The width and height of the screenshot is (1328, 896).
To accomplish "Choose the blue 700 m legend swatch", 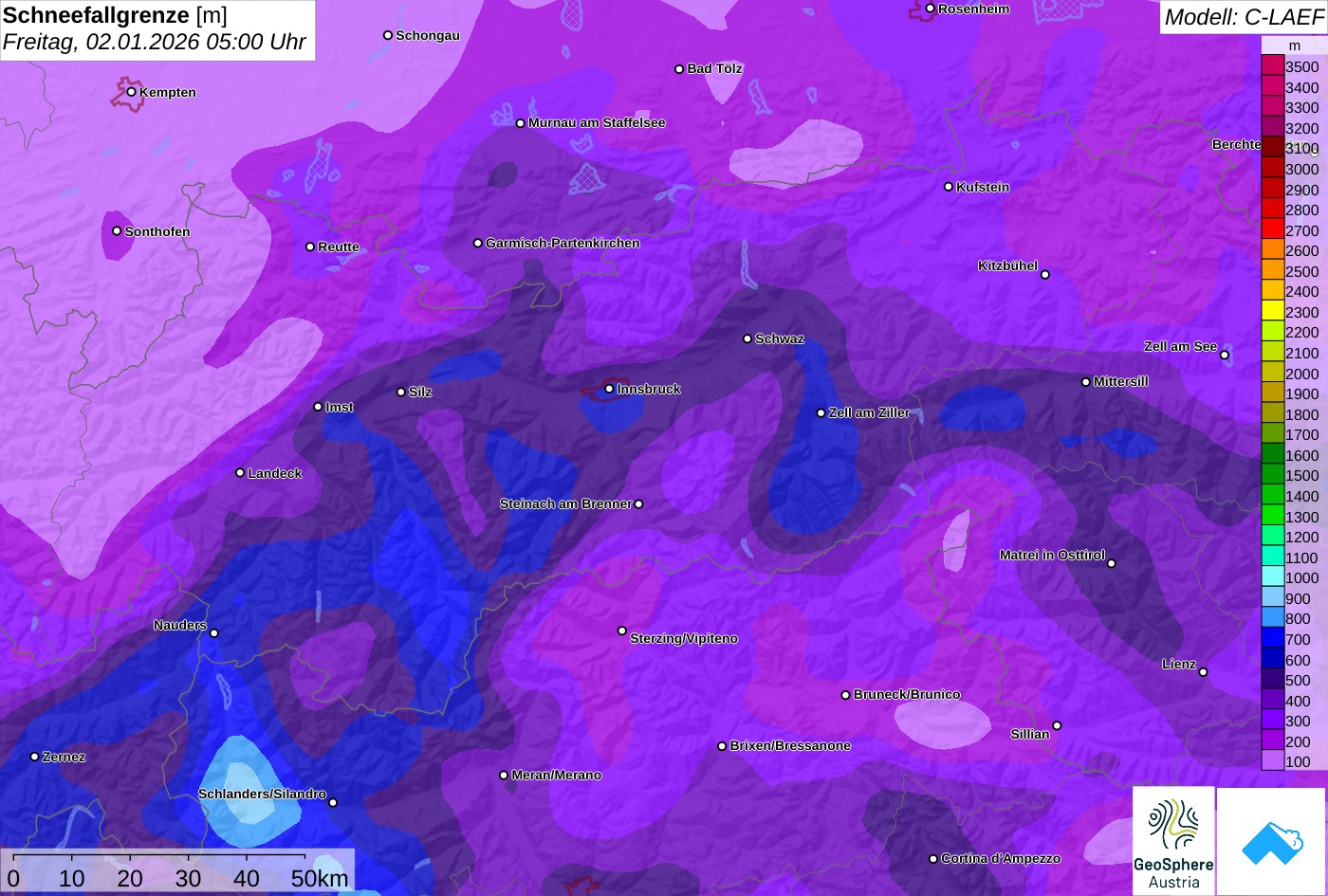I will pos(1273,639).
